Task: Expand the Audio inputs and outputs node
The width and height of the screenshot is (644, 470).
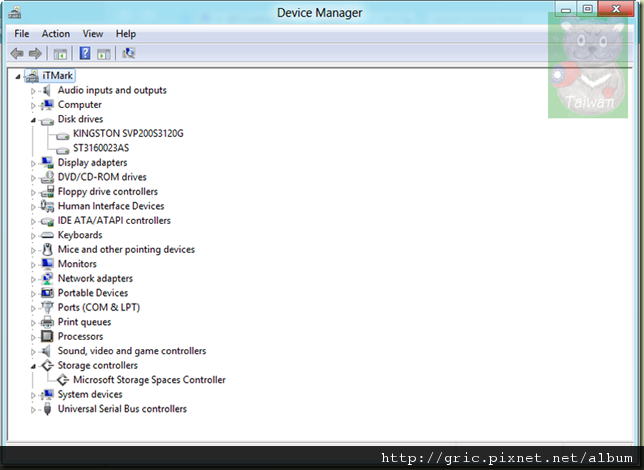Action: pos(33,91)
